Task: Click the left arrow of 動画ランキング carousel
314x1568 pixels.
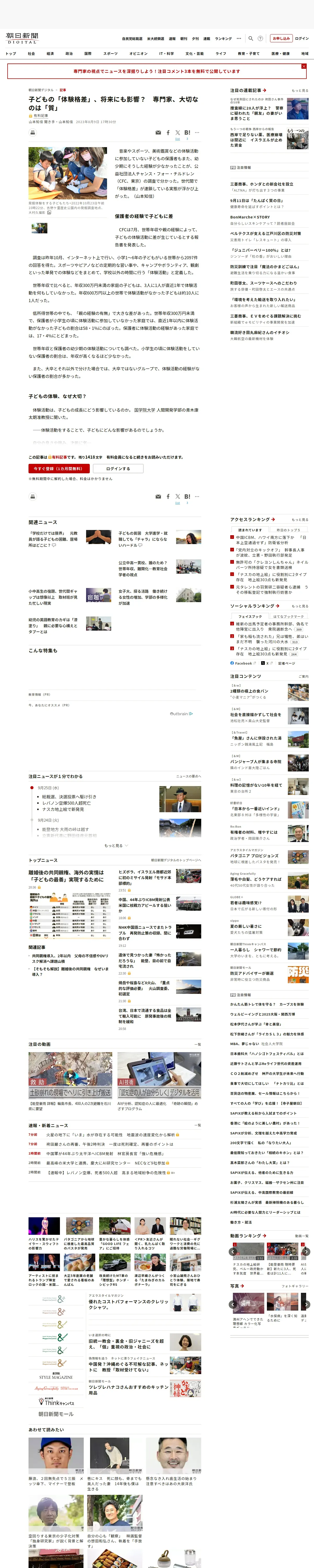Action: (233, 1252)
